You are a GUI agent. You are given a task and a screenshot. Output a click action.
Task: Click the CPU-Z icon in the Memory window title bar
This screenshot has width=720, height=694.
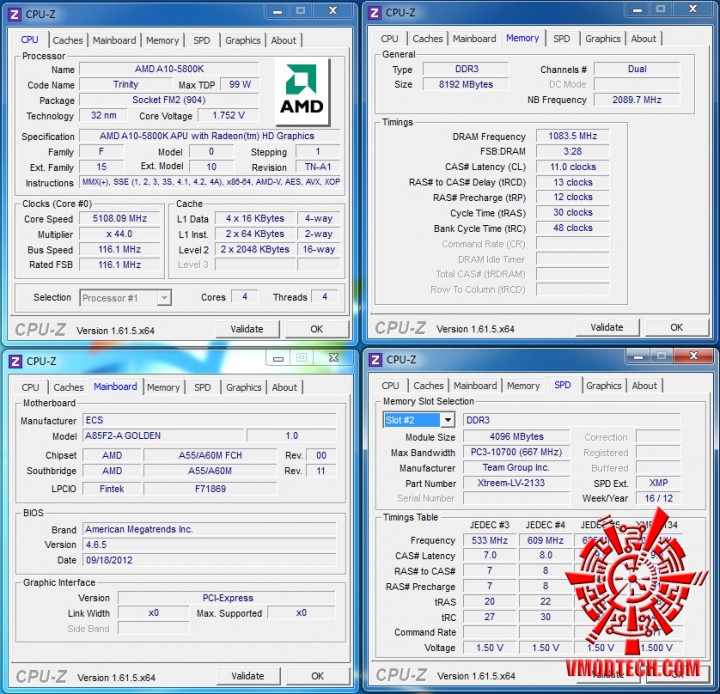[x=375, y=13]
